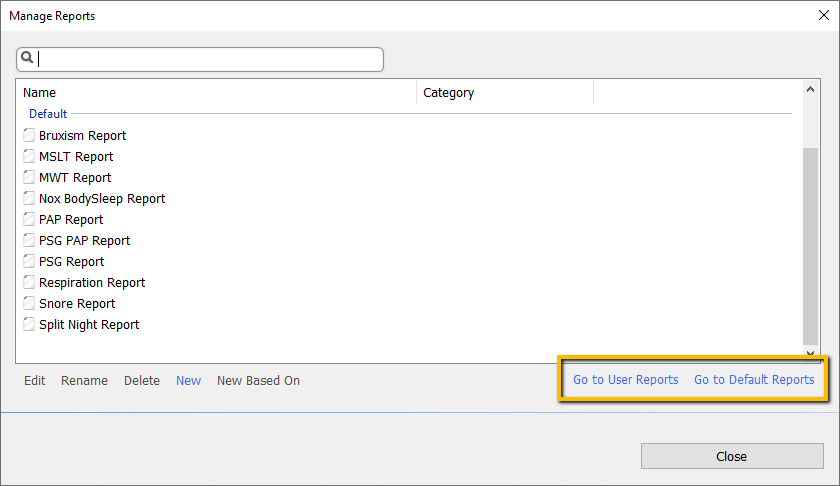Click the Respiration Report document icon
Screen dimensions: 840x486
(29, 282)
